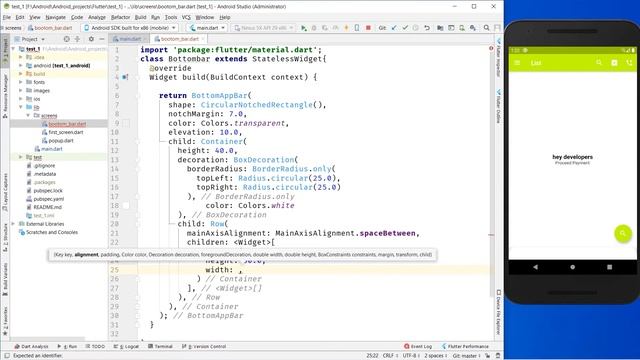Tap the hamburger menu in the emulator app
The width and height of the screenshot is (640, 360).
click(518, 63)
